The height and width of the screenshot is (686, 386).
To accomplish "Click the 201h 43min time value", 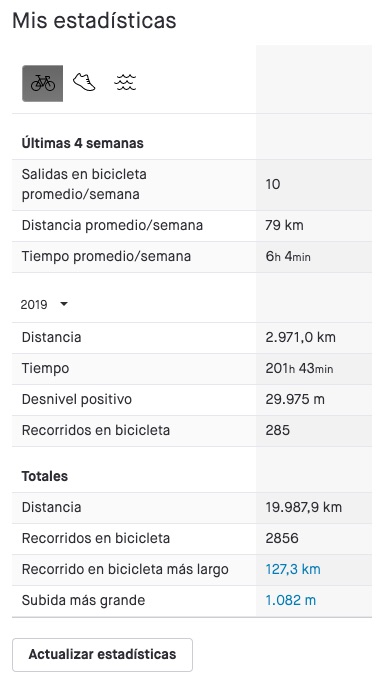I will 299,368.
